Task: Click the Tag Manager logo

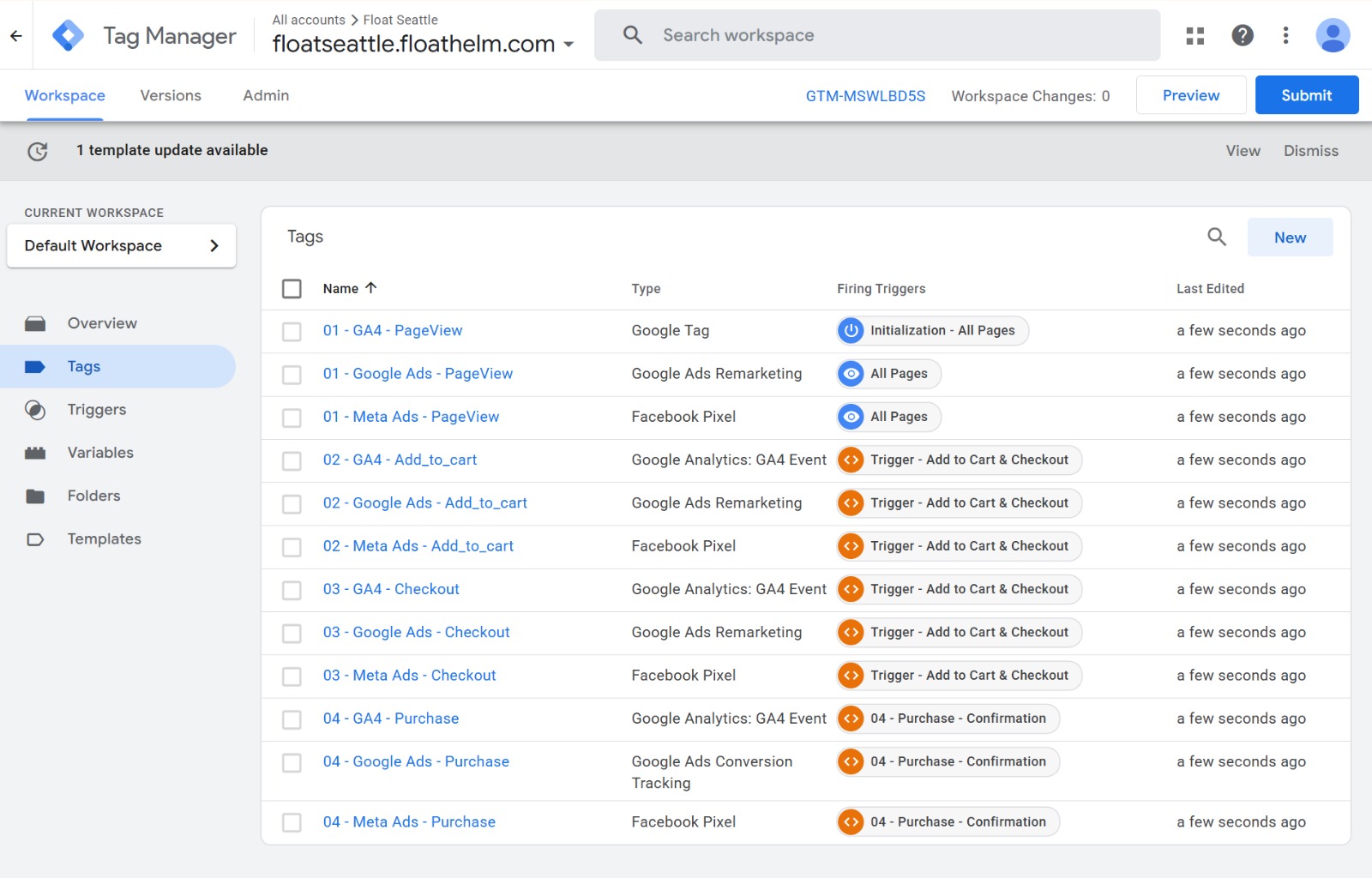Action: (68, 35)
